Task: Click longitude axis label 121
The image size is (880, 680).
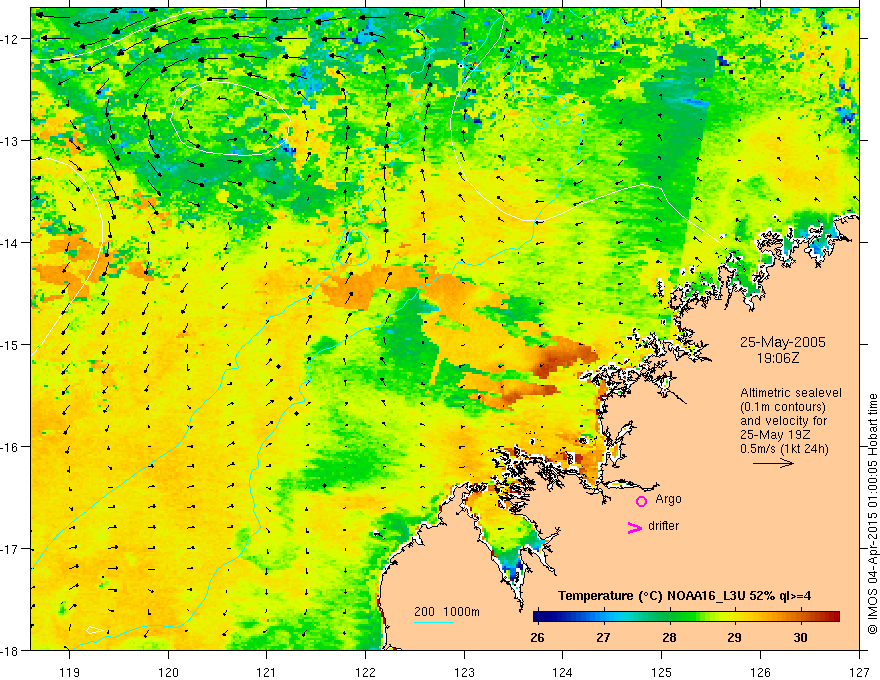Action: tap(267, 672)
